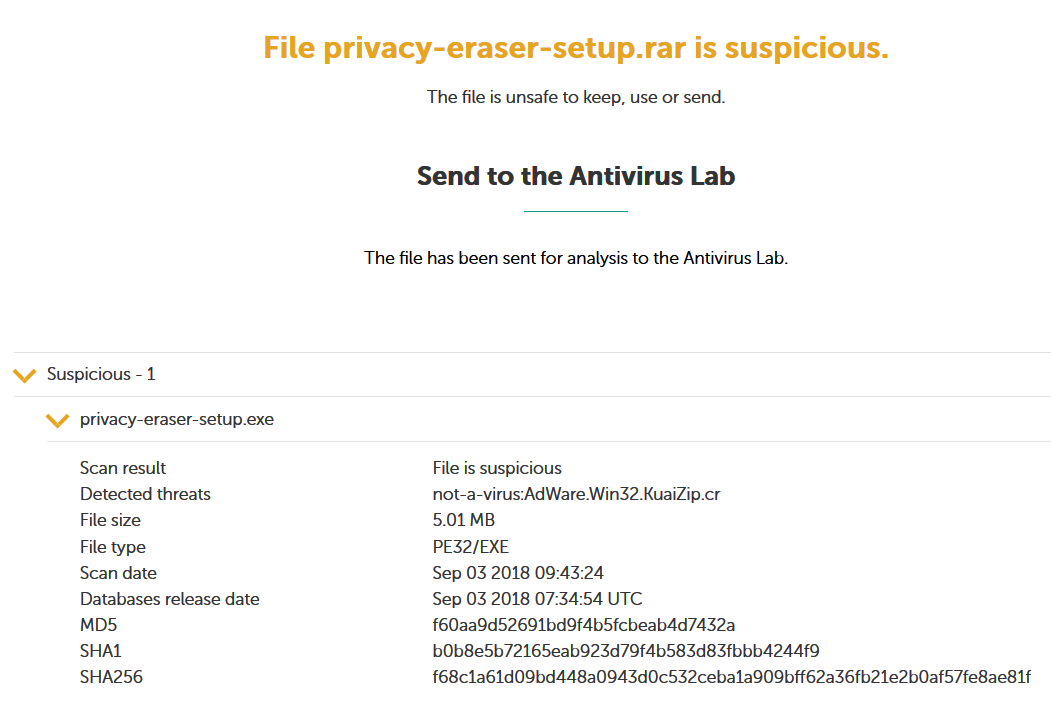
Task: Click the "Detected threats" row label
Action: point(145,494)
